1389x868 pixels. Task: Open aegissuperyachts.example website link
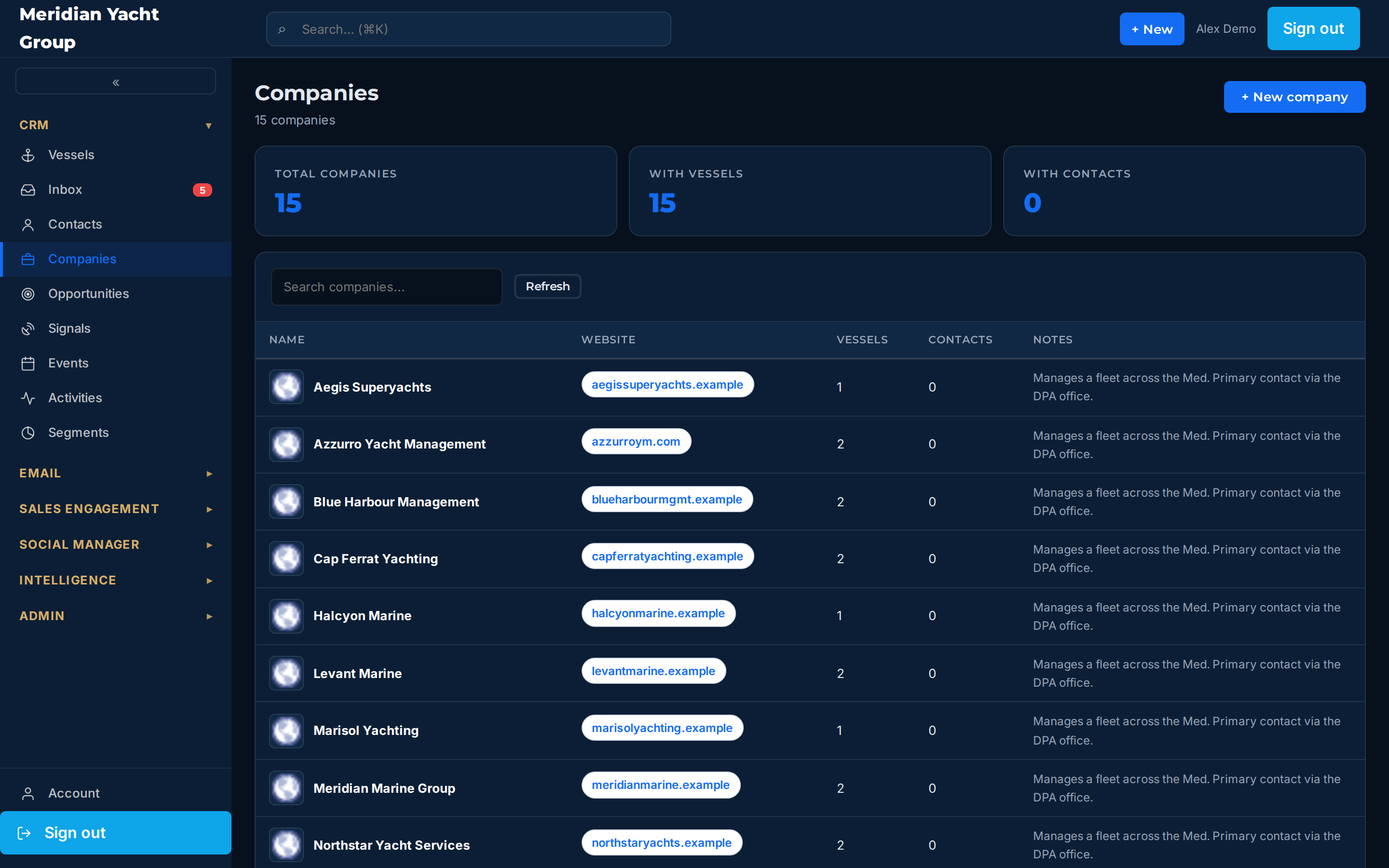(x=667, y=385)
